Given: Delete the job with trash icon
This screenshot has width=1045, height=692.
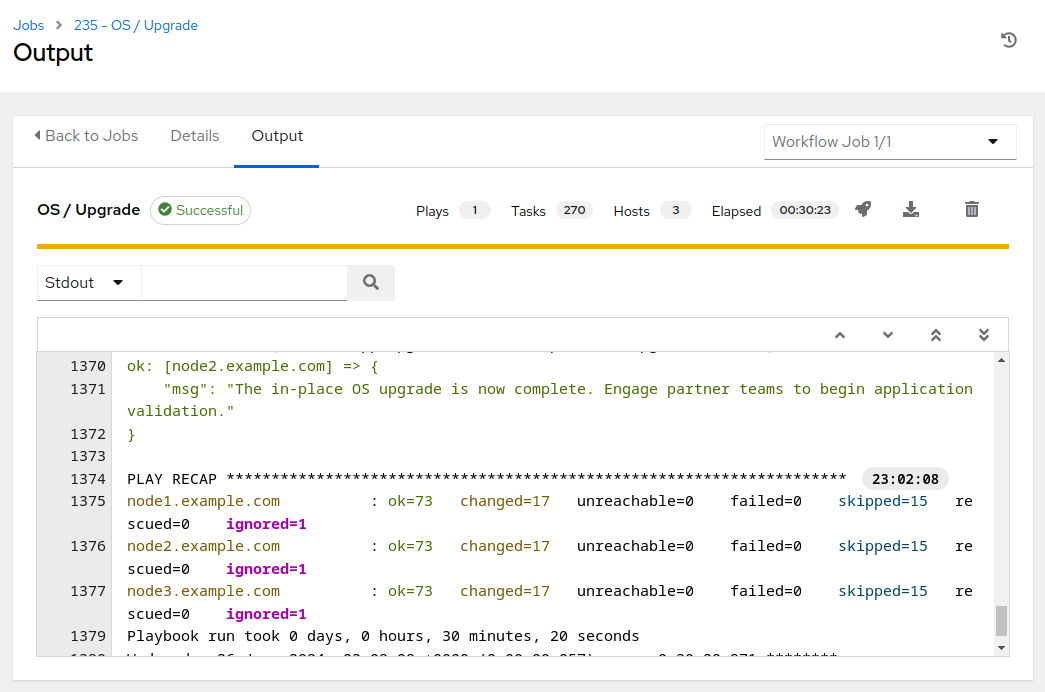Looking at the screenshot, I should coord(972,209).
